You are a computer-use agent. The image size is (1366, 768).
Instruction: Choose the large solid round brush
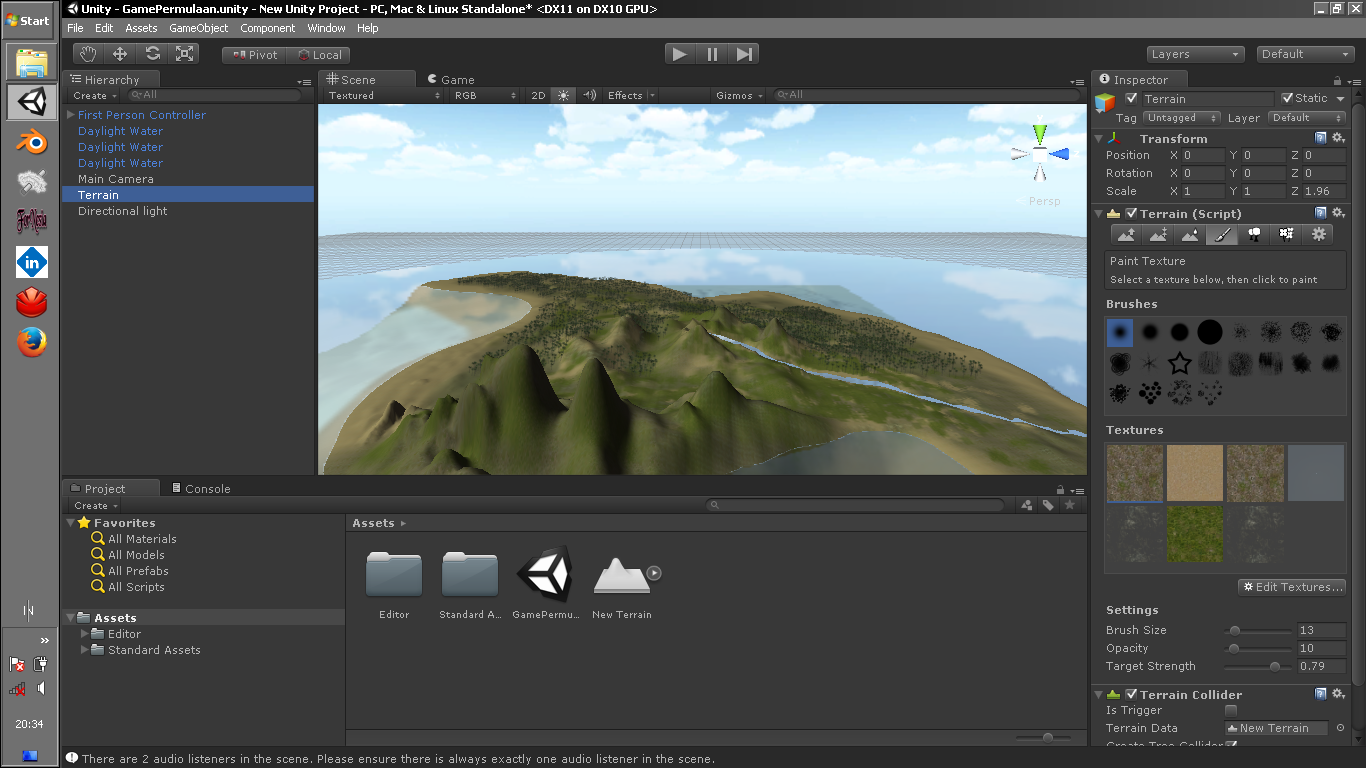1210,333
